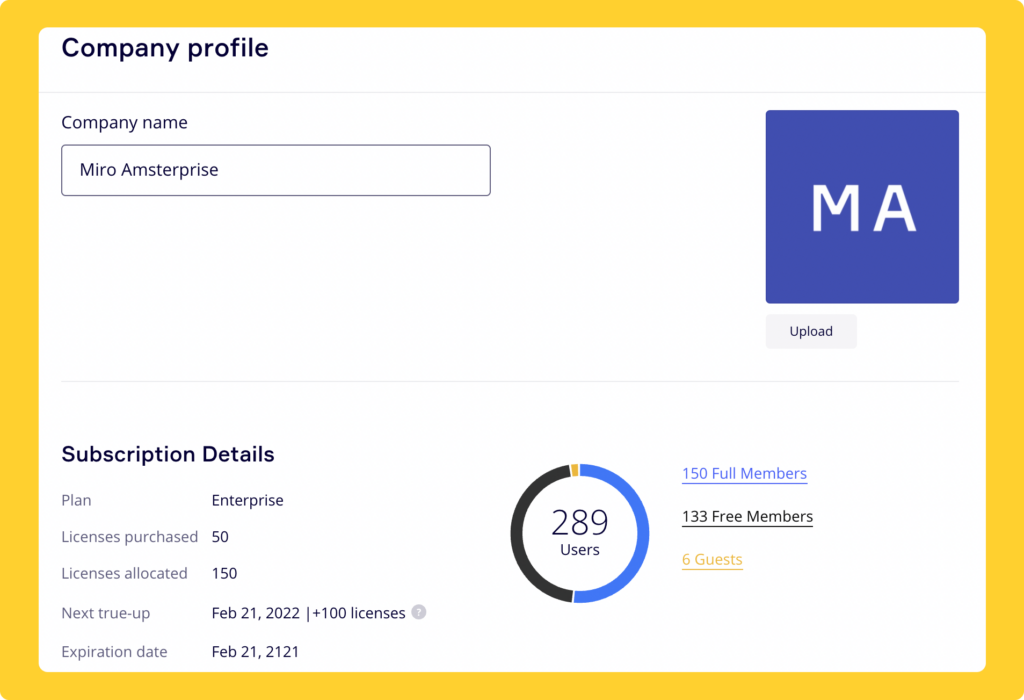Open the 150 Full Members link
Viewport: 1024px width, 700px height.
[x=744, y=474]
